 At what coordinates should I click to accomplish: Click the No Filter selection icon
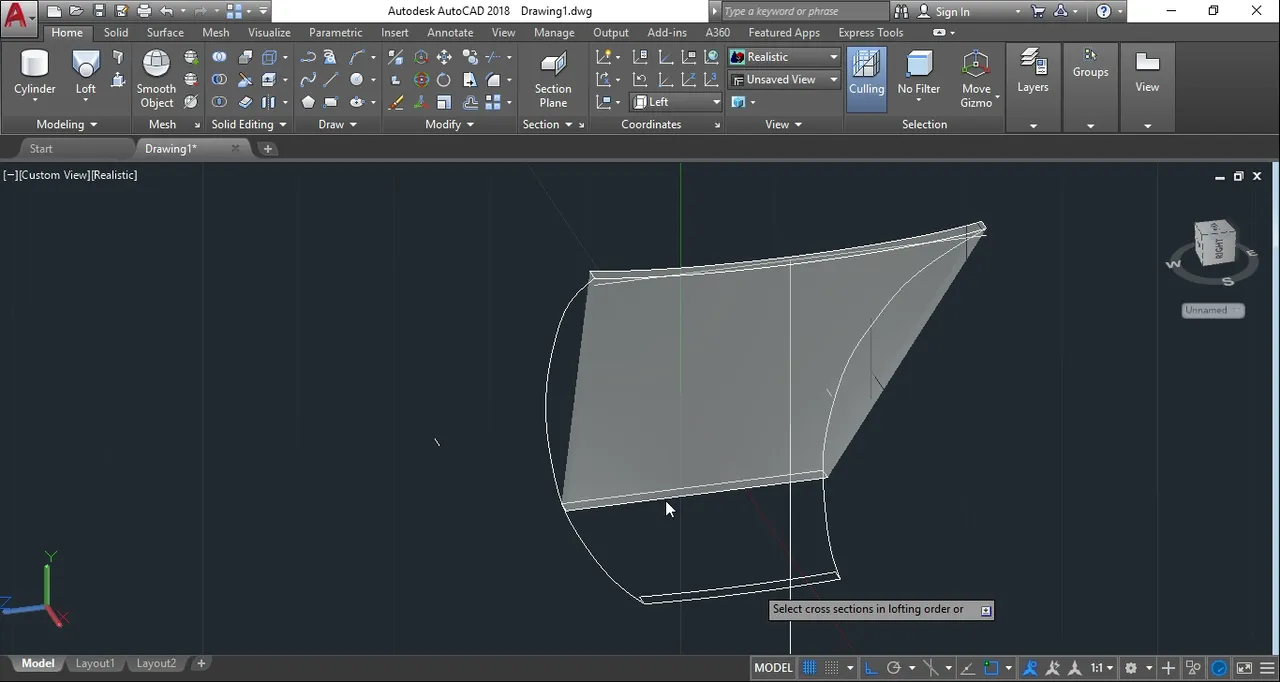[918, 64]
